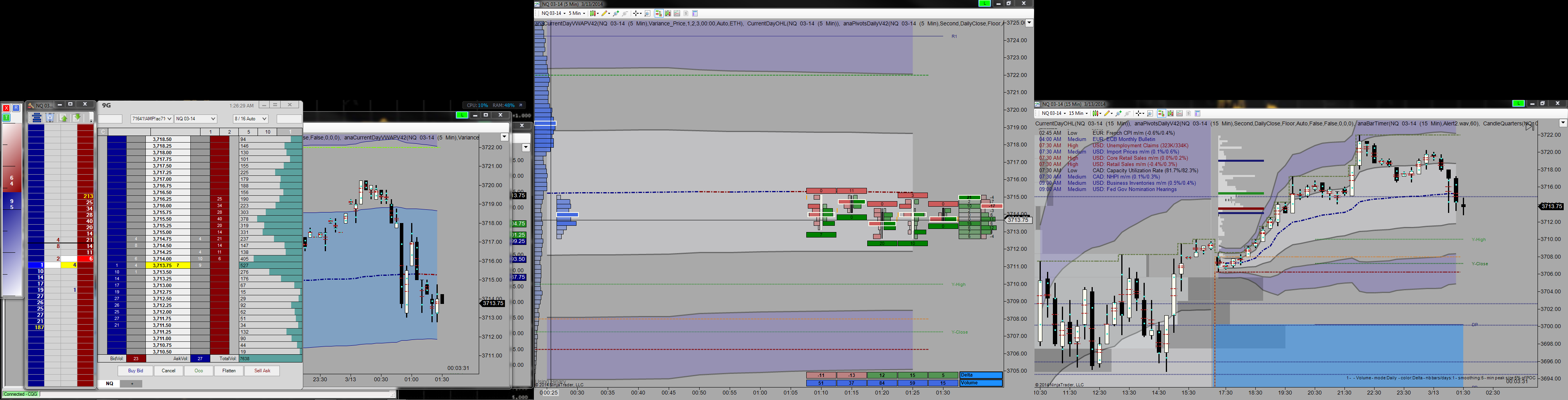This screenshot has height=400, width=1568.
Task: Toggle the Chart Trader icon on the 15 Min chart
Action: pyautogui.click(x=1162, y=113)
